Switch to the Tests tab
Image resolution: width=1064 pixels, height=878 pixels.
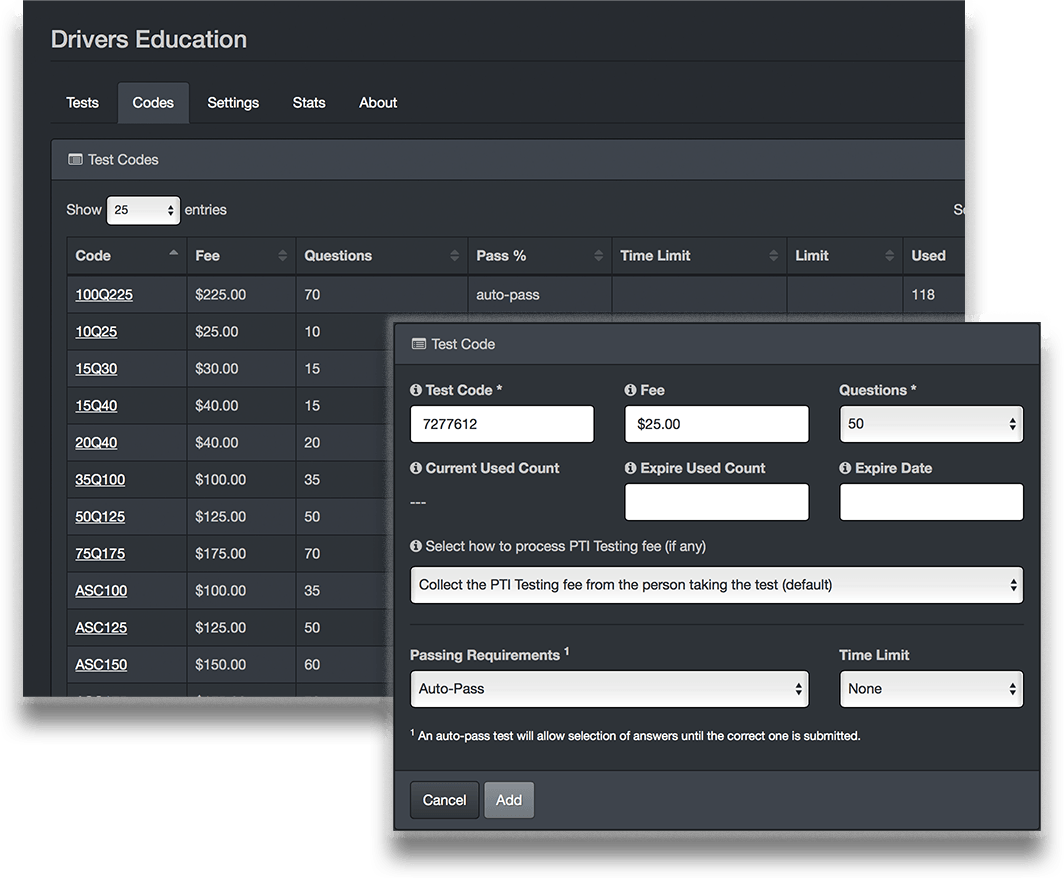[x=82, y=103]
